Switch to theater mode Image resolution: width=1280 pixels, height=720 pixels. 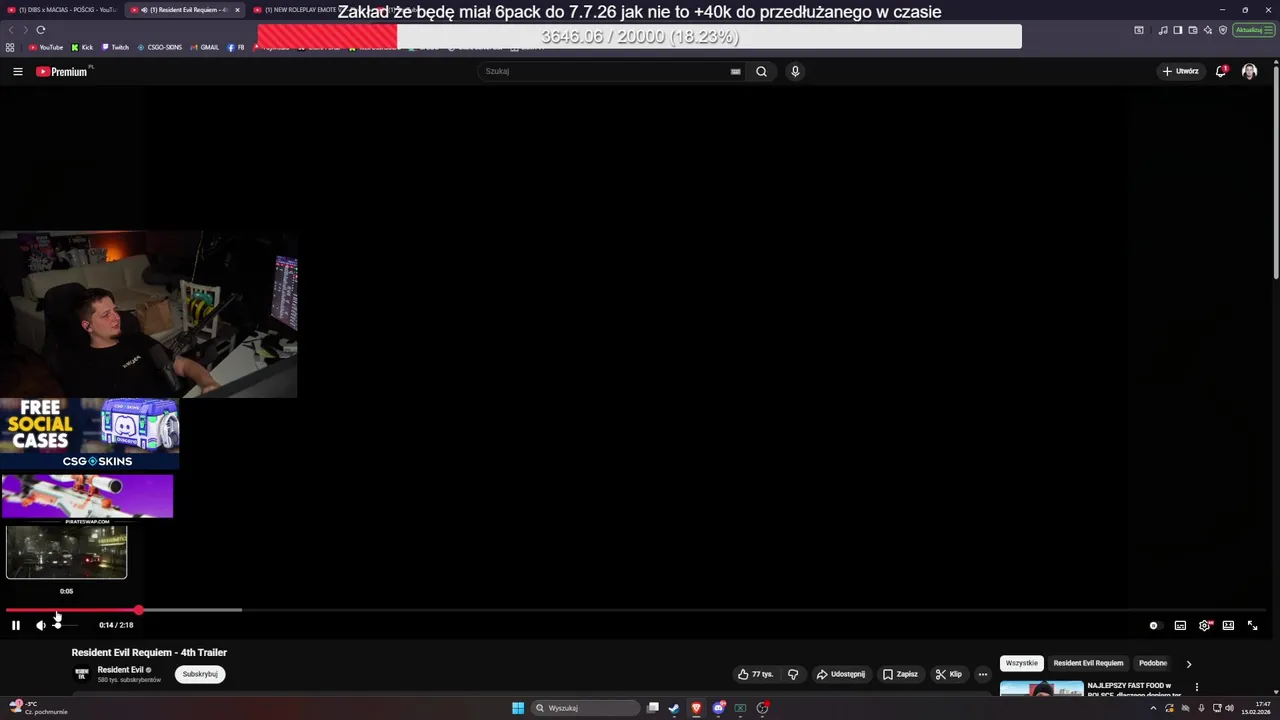coord(1228,625)
